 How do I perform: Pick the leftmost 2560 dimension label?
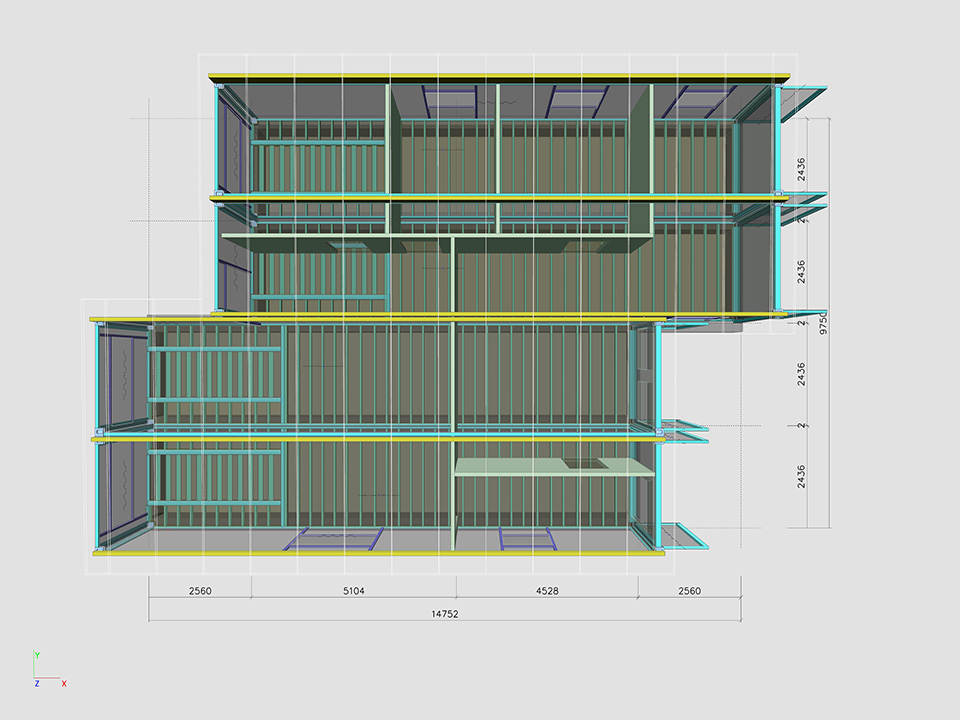[199, 591]
